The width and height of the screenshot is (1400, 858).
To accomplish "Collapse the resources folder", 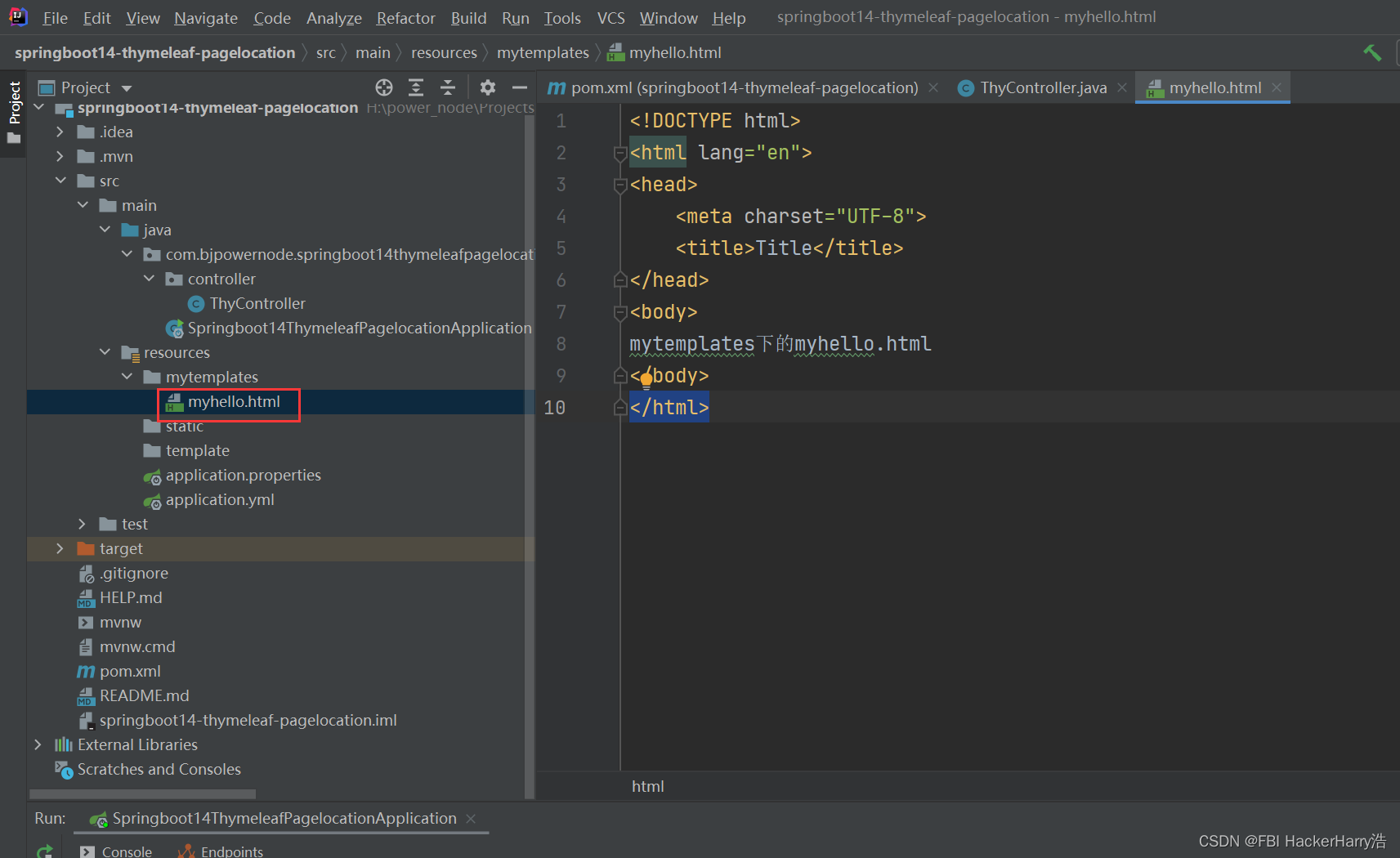I will [104, 352].
